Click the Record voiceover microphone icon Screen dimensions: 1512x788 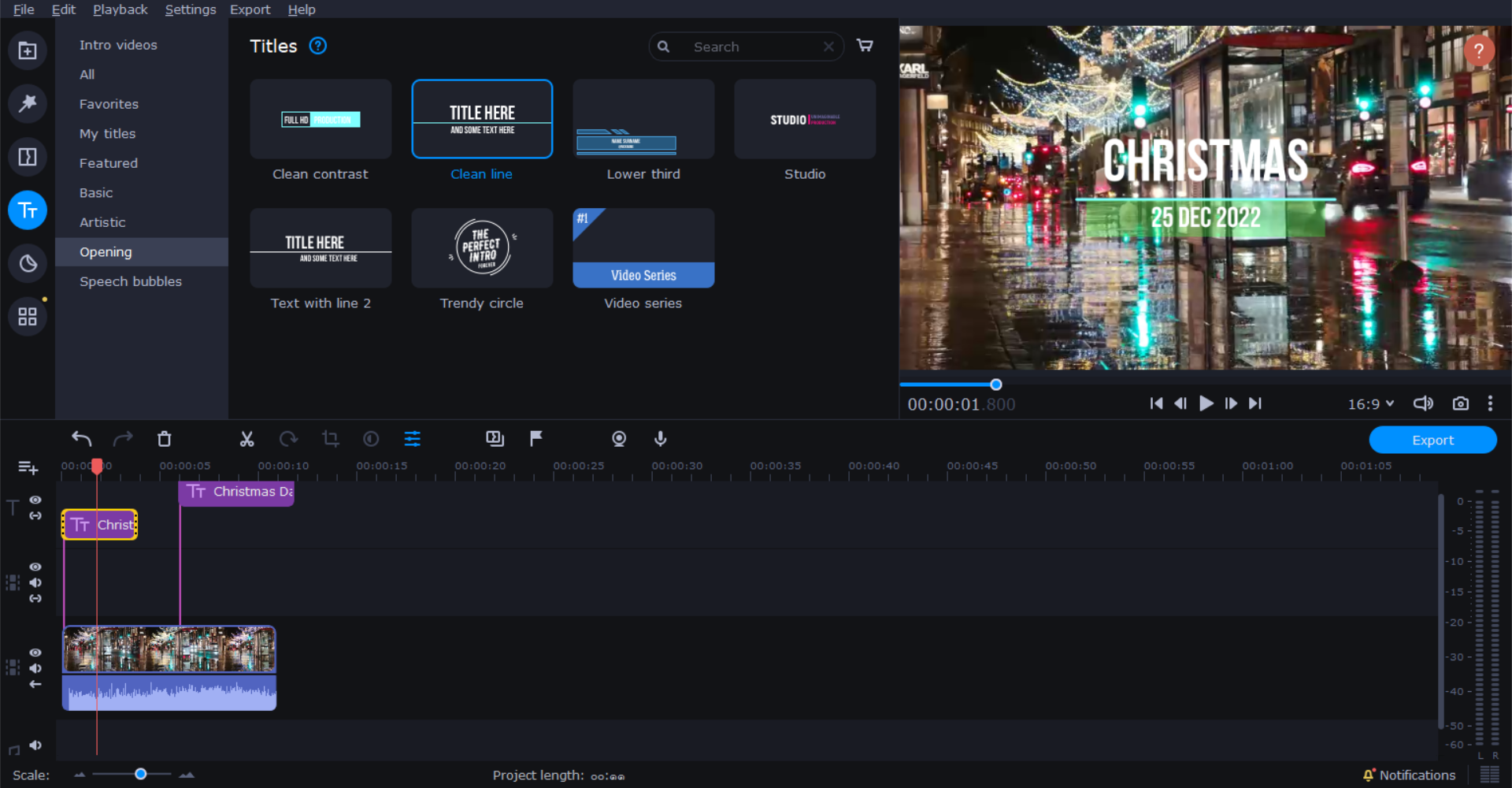(x=661, y=439)
